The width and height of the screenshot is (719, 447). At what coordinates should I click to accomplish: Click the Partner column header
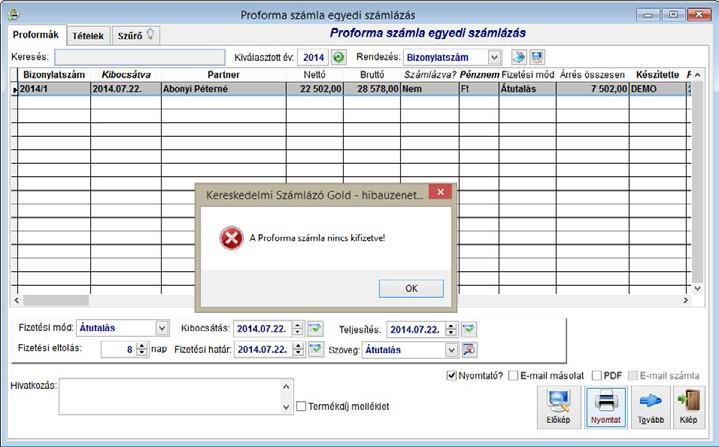click(224, 75)
